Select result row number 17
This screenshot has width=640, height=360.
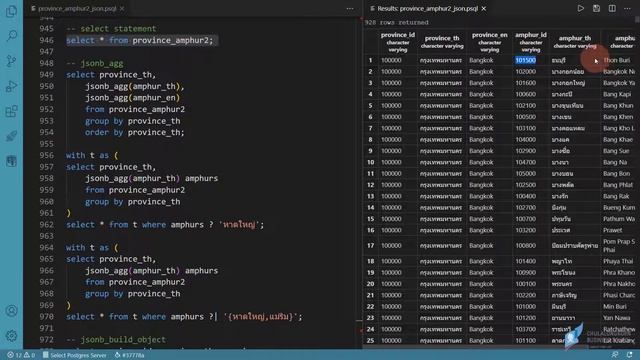point(370,246)
